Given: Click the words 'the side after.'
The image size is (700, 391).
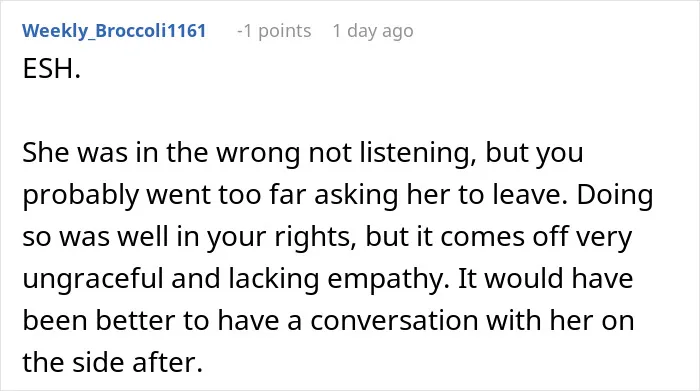Looking at the screenshot, I should tap(112, 362).
